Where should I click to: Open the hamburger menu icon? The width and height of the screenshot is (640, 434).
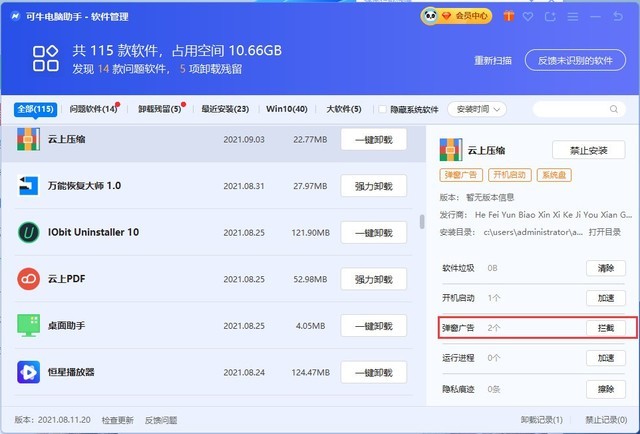click(573, 17)
